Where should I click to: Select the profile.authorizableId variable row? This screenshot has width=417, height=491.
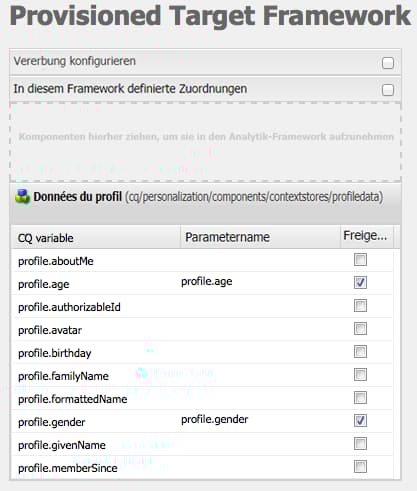click(202, 307)
